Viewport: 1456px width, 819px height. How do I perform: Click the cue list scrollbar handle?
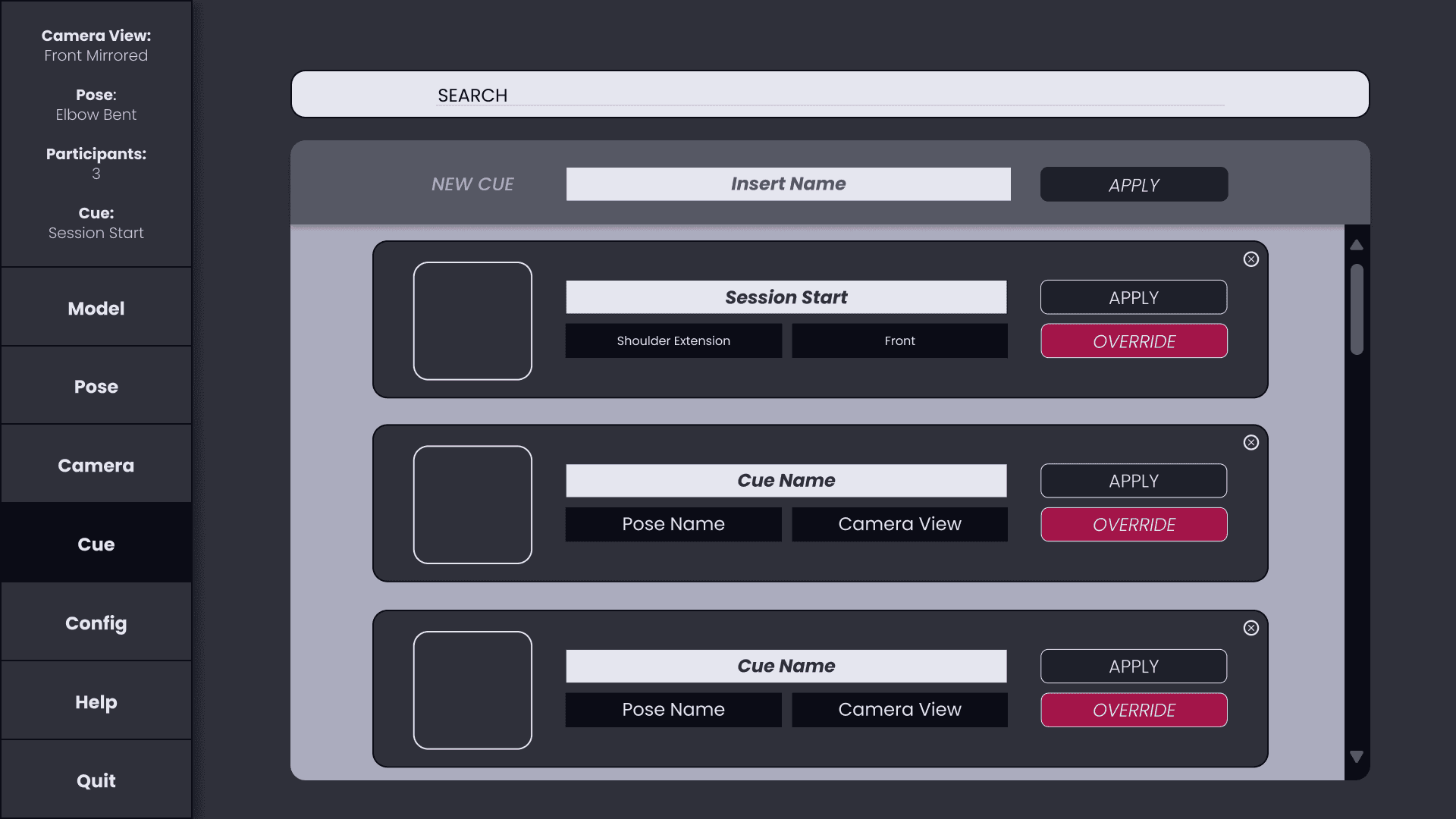click(1357, 309)
